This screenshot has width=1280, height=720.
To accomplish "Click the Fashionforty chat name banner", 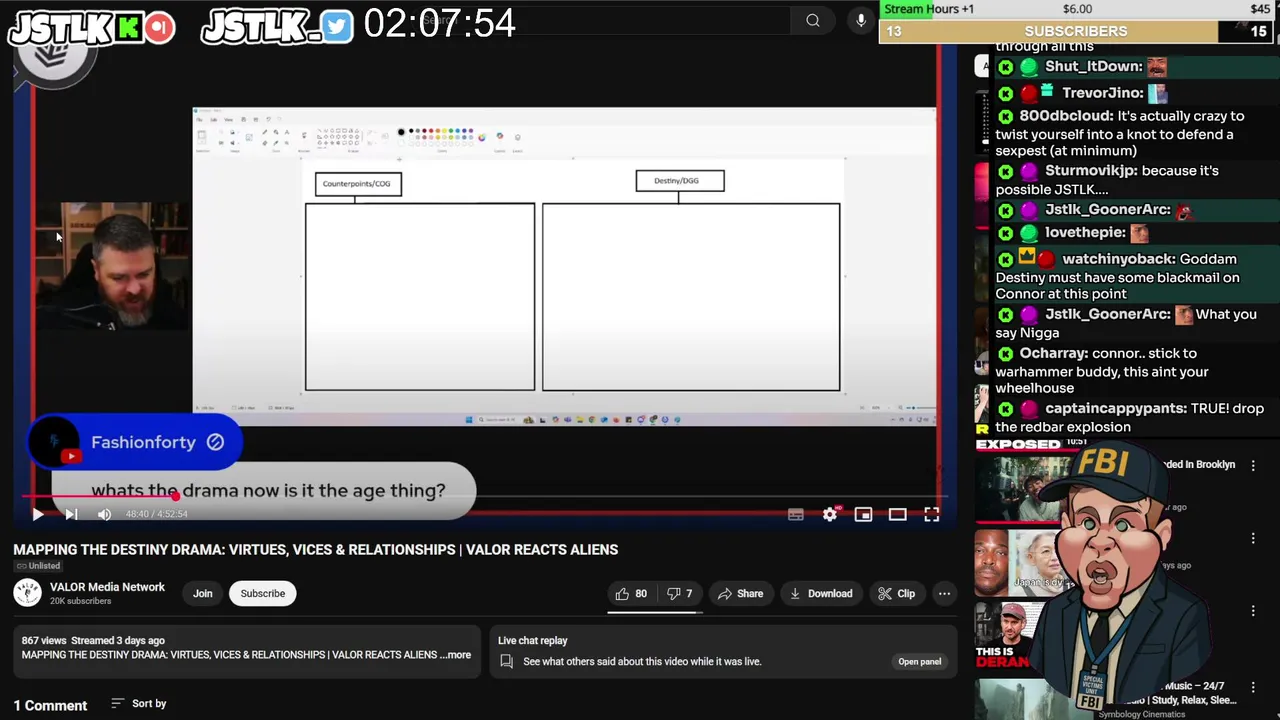I will [135, 442].
